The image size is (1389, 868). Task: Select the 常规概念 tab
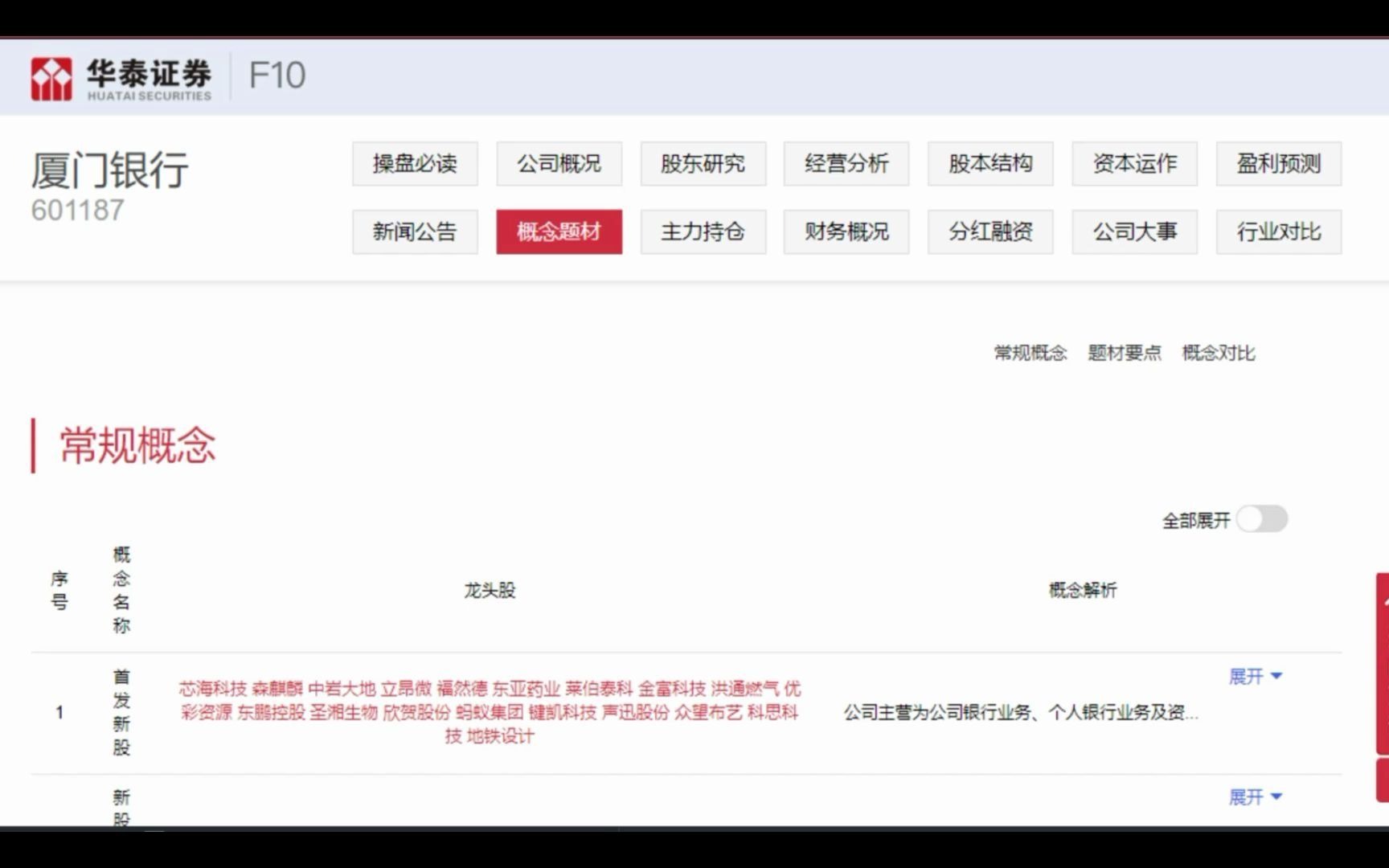tap(1031, 352)
